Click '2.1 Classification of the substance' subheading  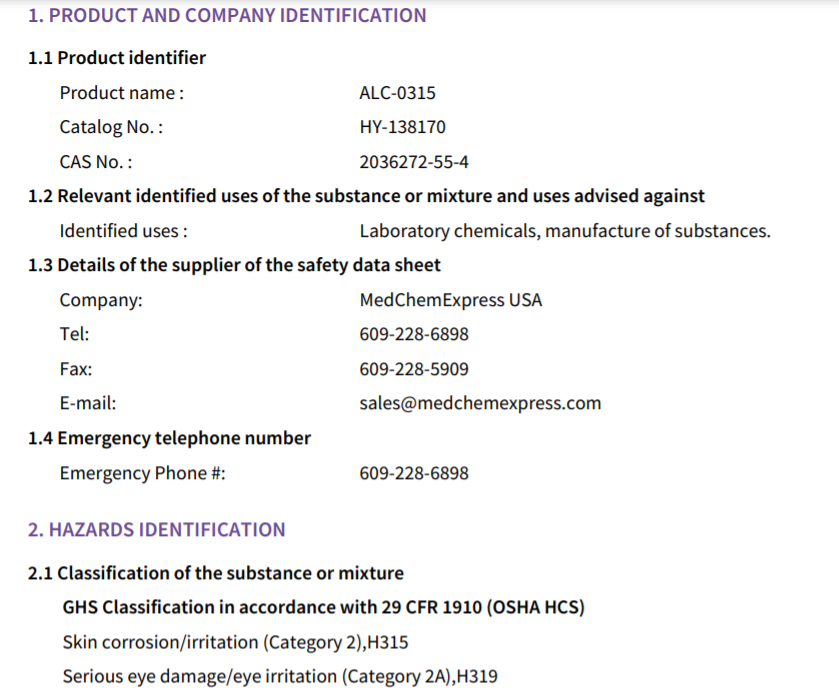[x=216, y=574]
